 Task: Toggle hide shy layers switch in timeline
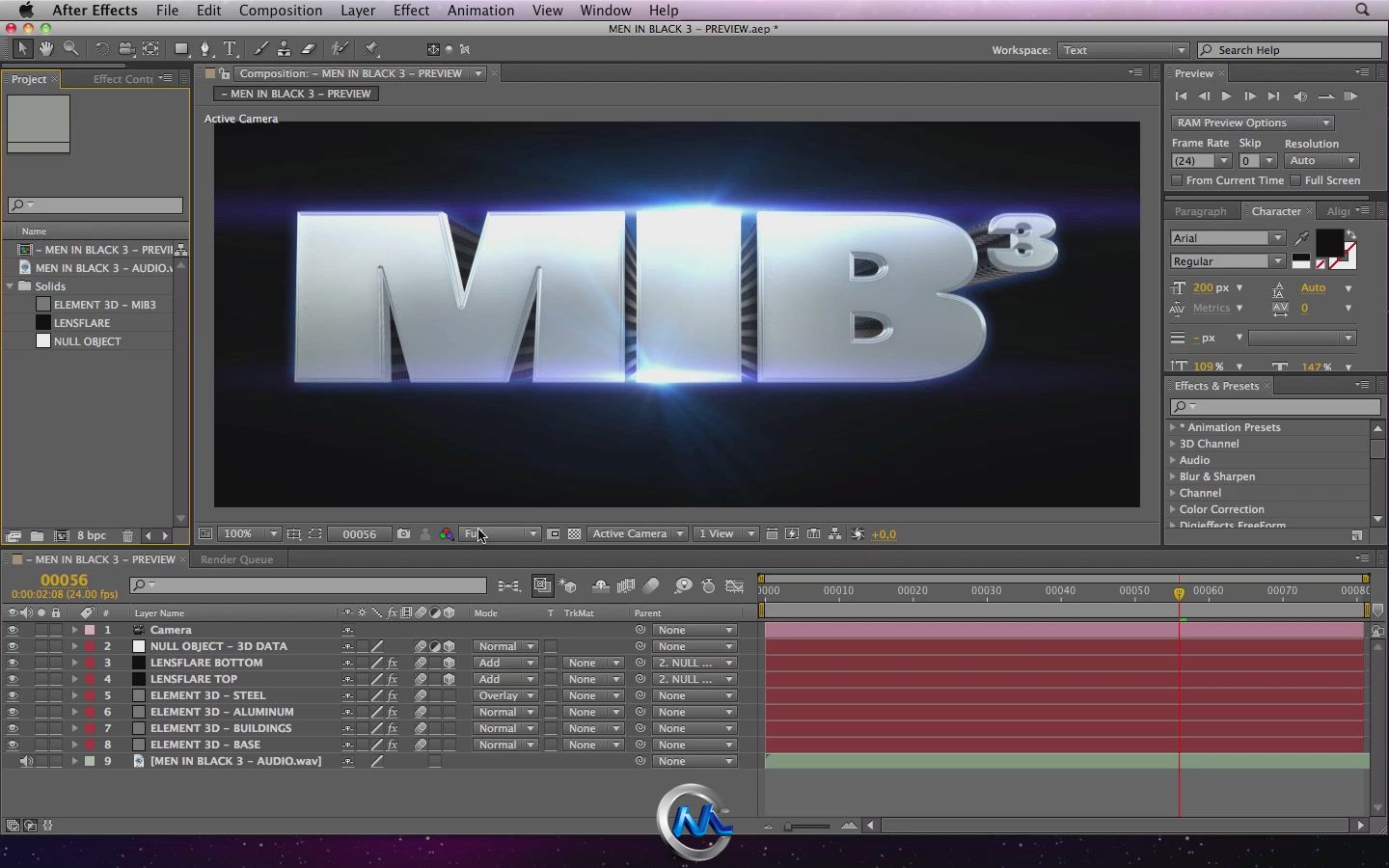[x=600, y=585]
